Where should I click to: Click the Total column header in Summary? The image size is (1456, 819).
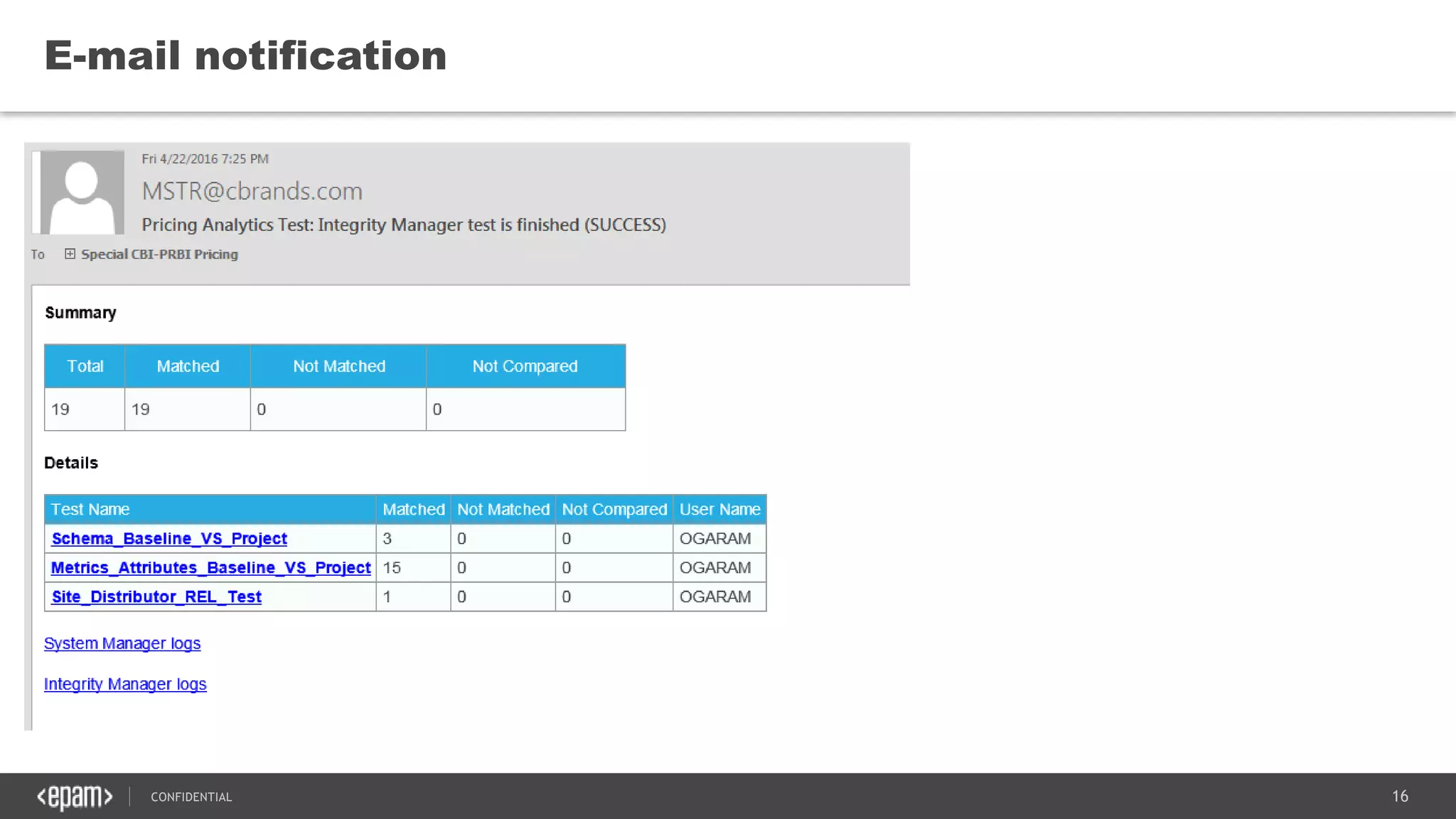[85, 366]
